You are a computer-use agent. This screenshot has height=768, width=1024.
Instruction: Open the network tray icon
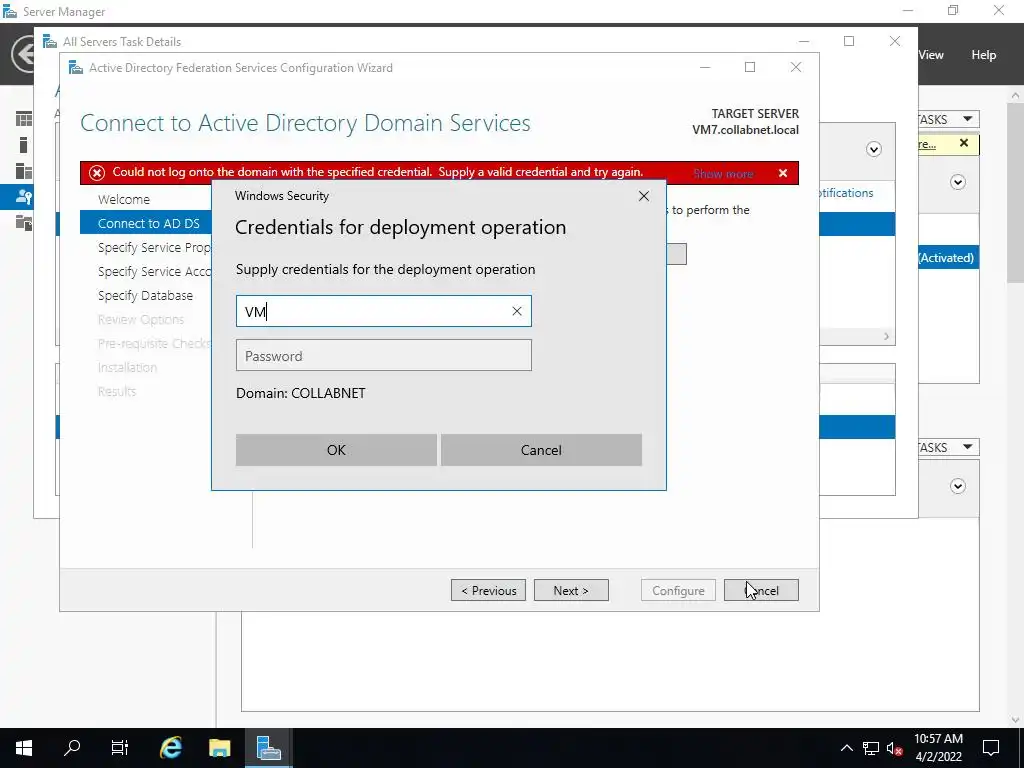pos(871,748)
